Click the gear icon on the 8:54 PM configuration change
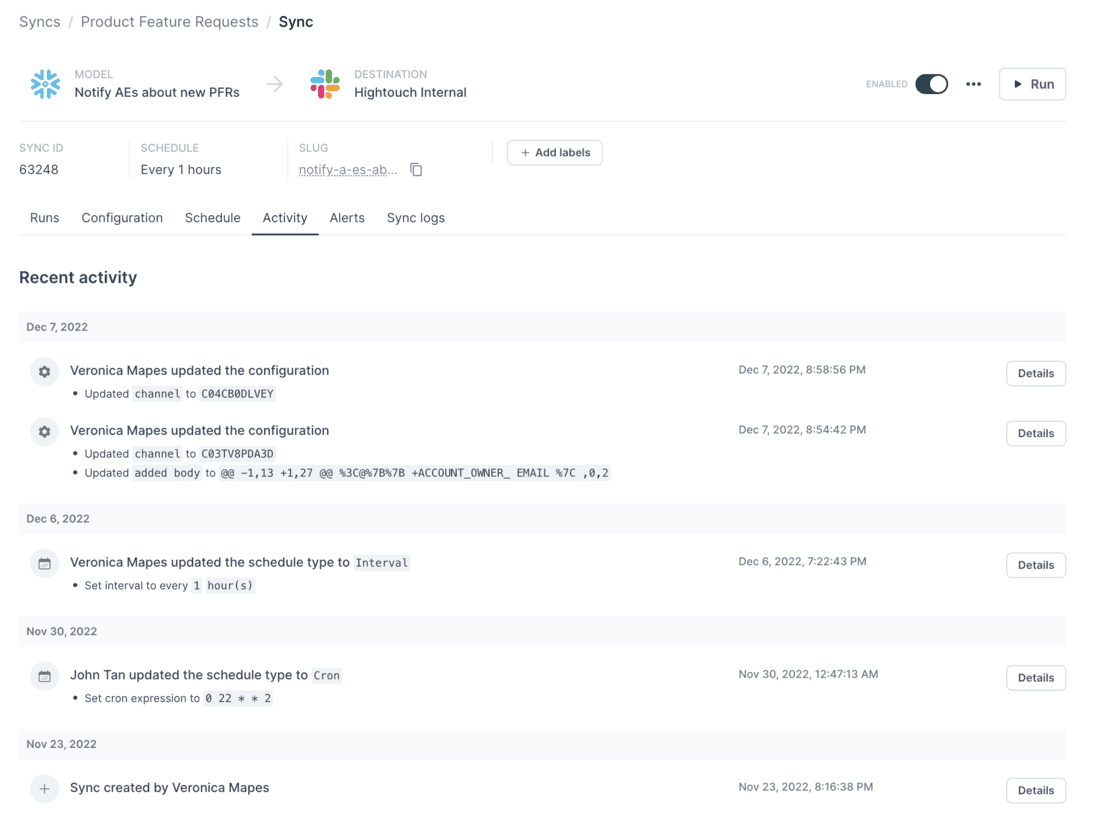The height and width of the screenshot is (827, 1120). (44, 431)
